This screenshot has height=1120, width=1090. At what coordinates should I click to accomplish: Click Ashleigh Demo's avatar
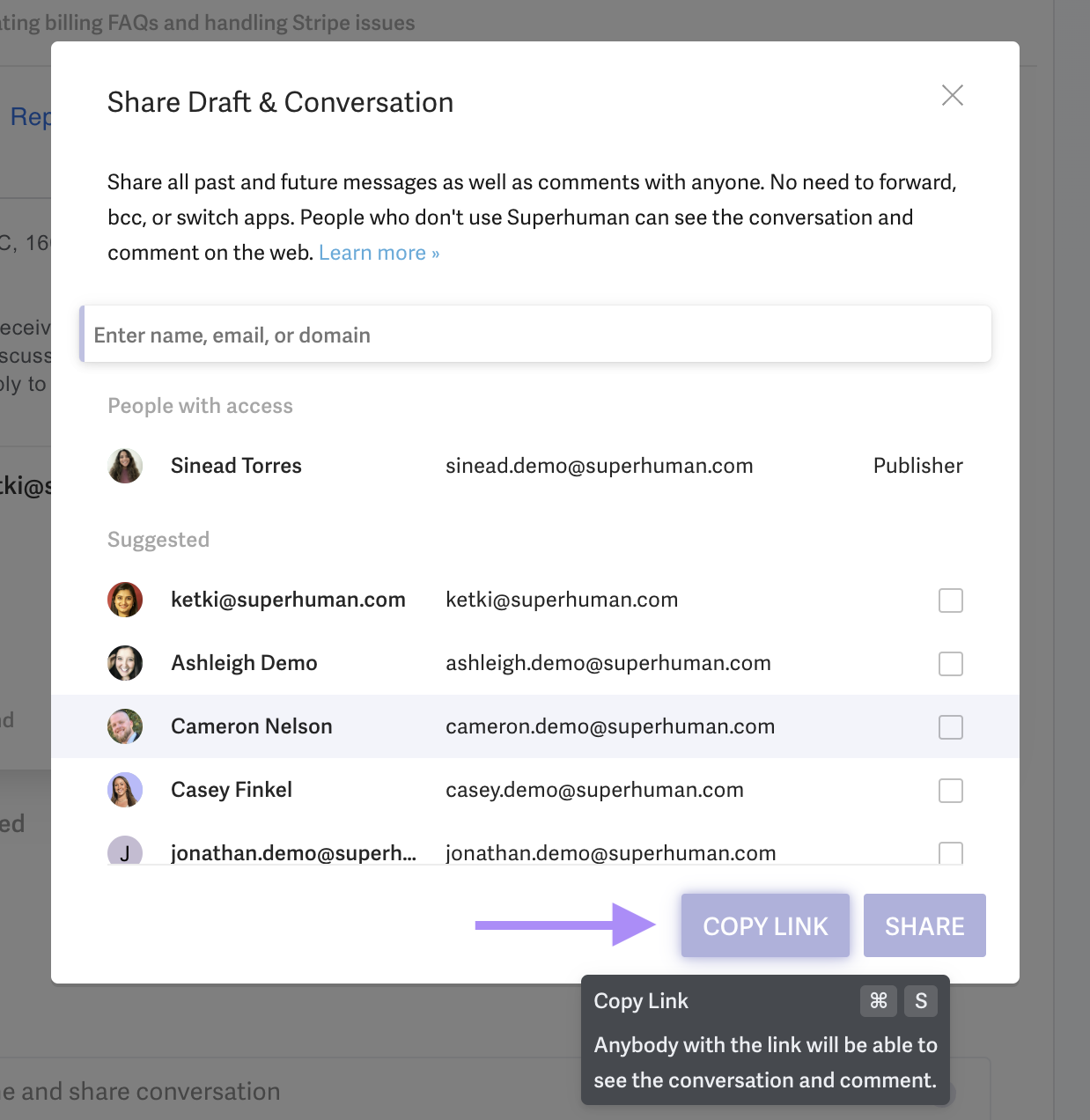125,663
